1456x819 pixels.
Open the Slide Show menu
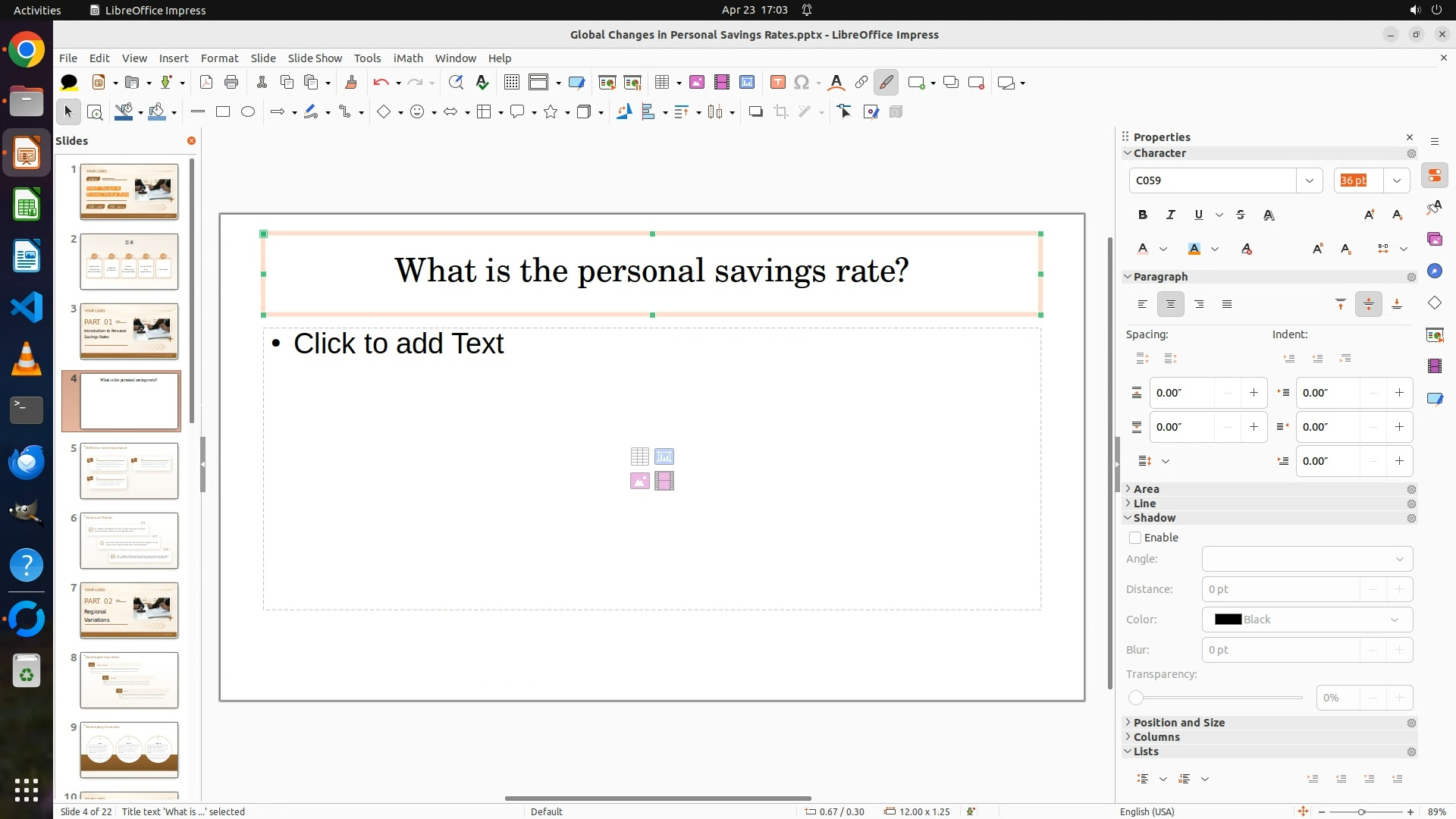[315, 58]
